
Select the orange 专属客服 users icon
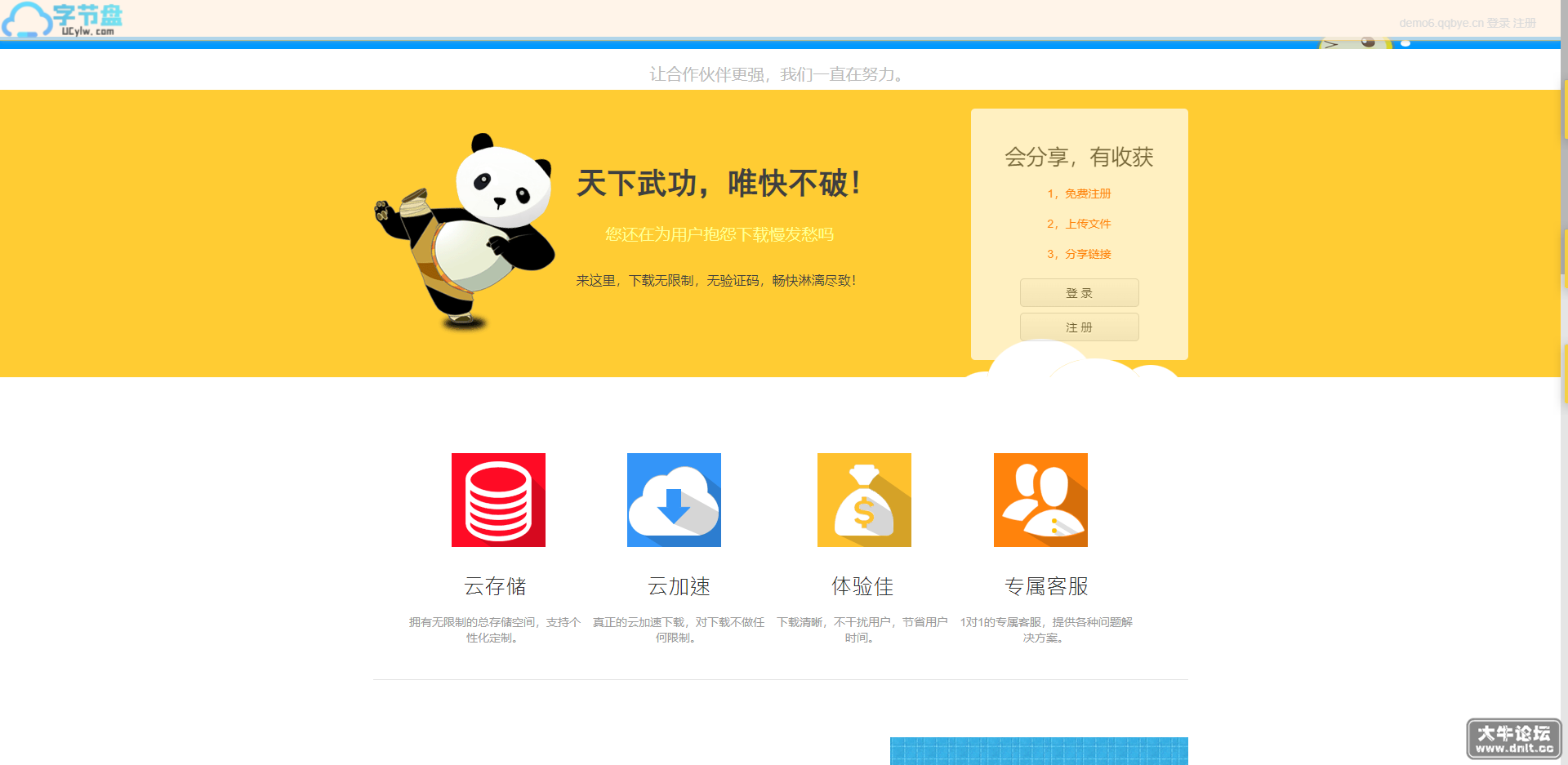point(1040,500)
